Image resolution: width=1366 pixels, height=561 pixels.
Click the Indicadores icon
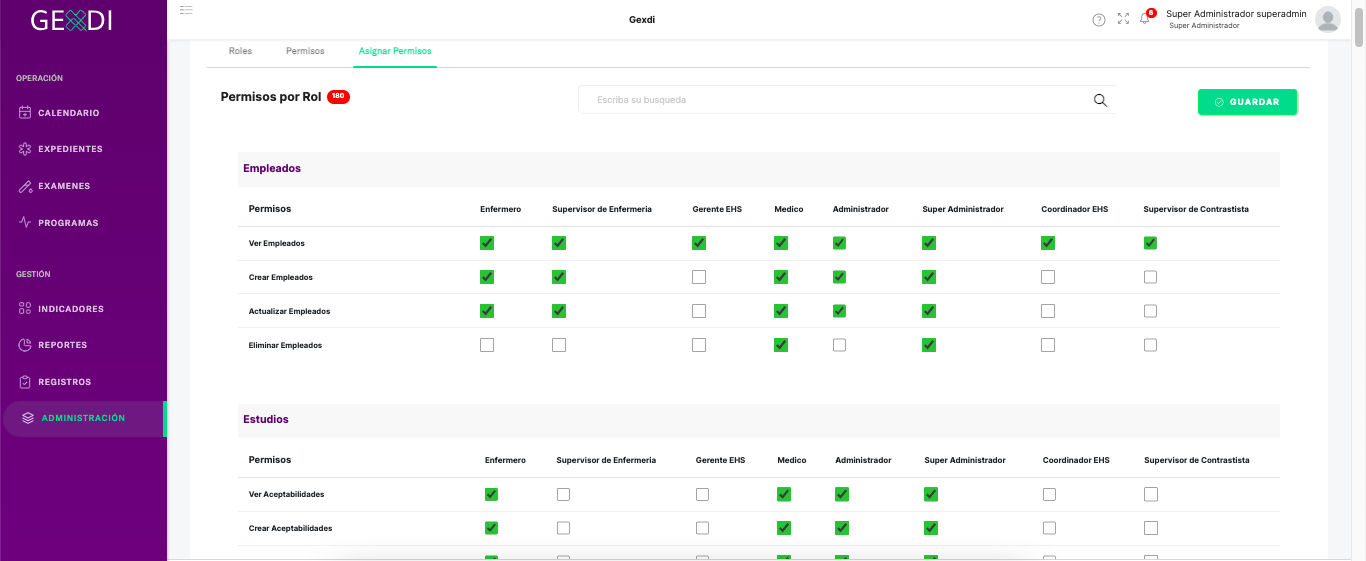tap(25, 309)
